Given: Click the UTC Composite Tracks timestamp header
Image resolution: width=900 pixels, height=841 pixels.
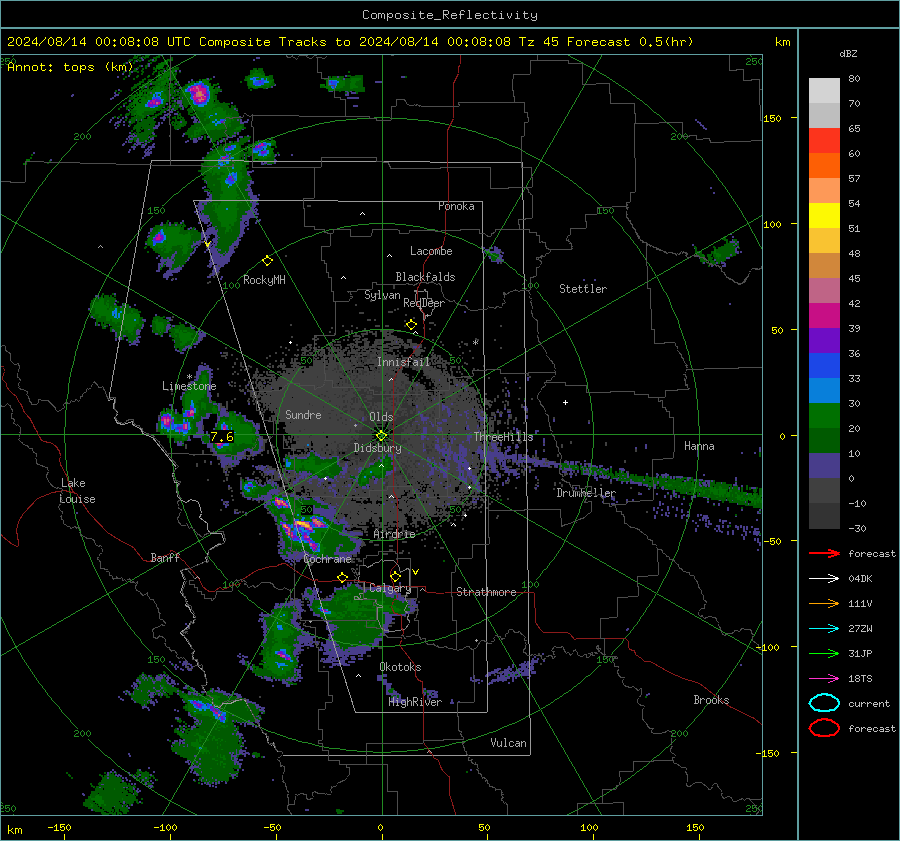Looking at the screenshot, I should 350,42.
